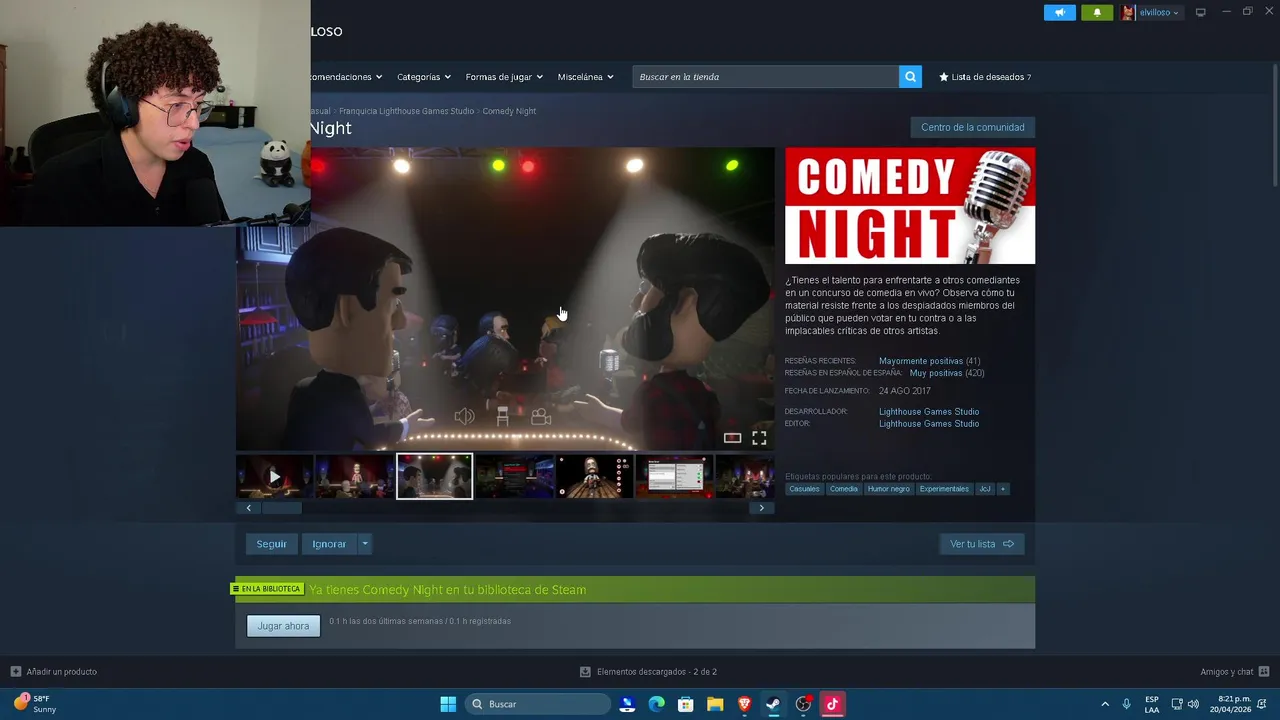1280x720 pixels.
Task: Open OBS Studio from taskbar
Action: pos(803,704)
